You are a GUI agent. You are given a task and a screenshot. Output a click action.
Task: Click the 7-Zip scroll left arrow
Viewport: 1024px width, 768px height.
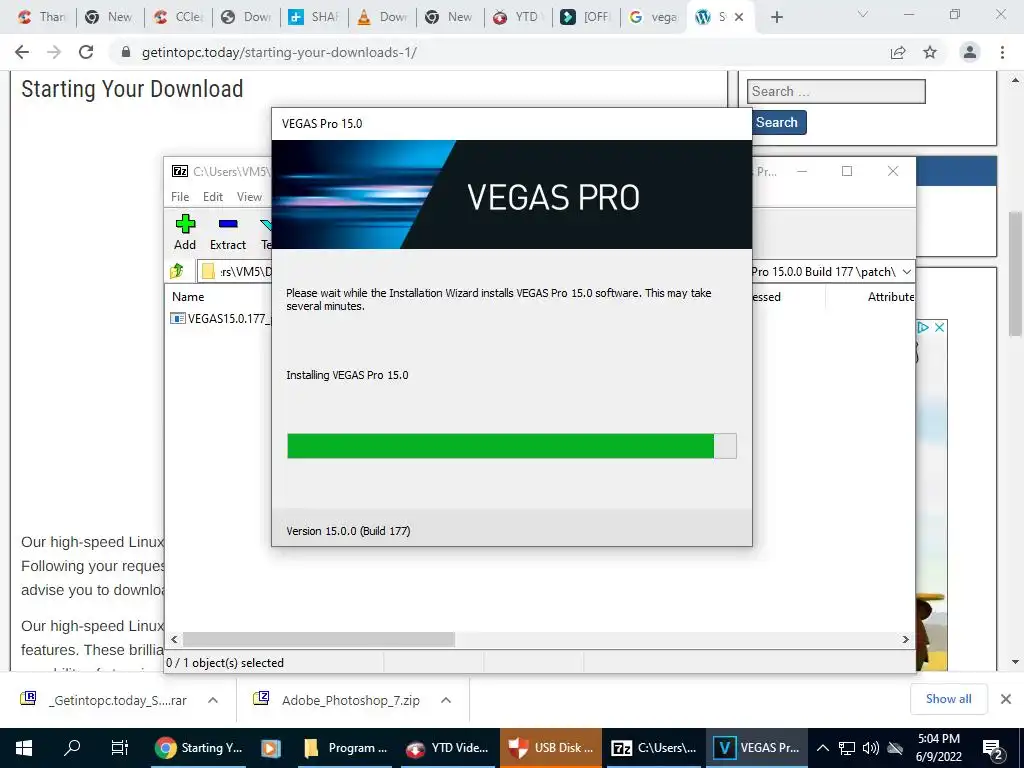[174, 639]
